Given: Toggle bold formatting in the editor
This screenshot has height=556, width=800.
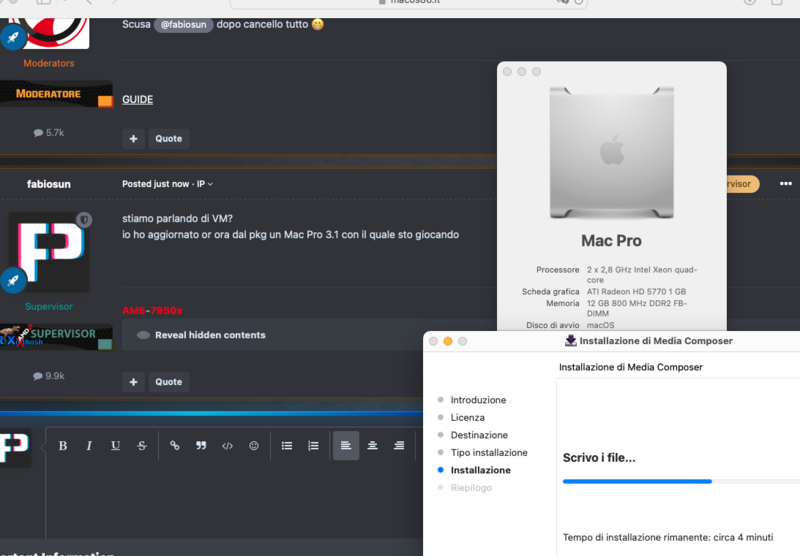Looking at the screenshot, I should click(x=63, y=446).
